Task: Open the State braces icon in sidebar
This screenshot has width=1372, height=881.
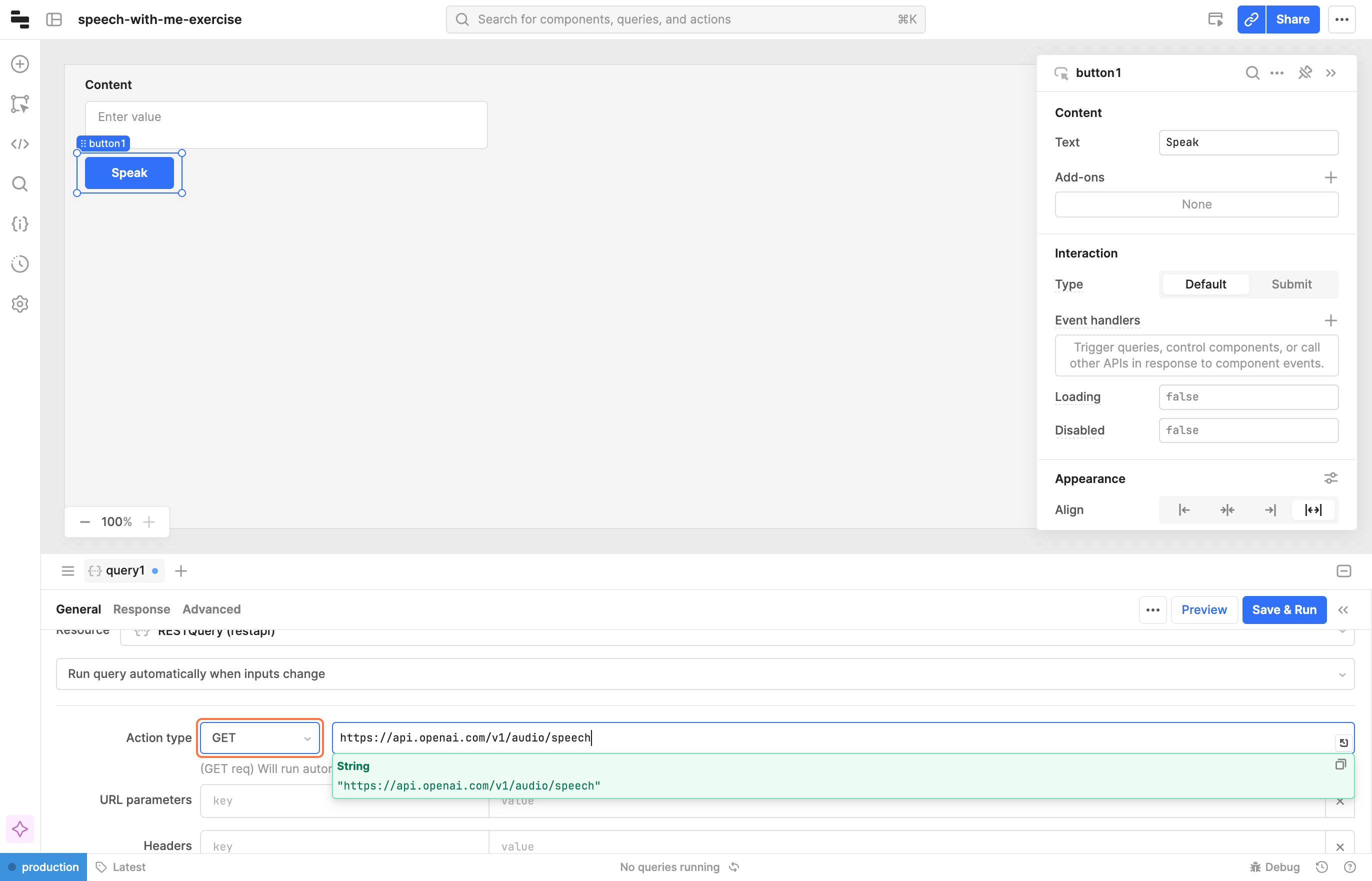Action: 20,223
